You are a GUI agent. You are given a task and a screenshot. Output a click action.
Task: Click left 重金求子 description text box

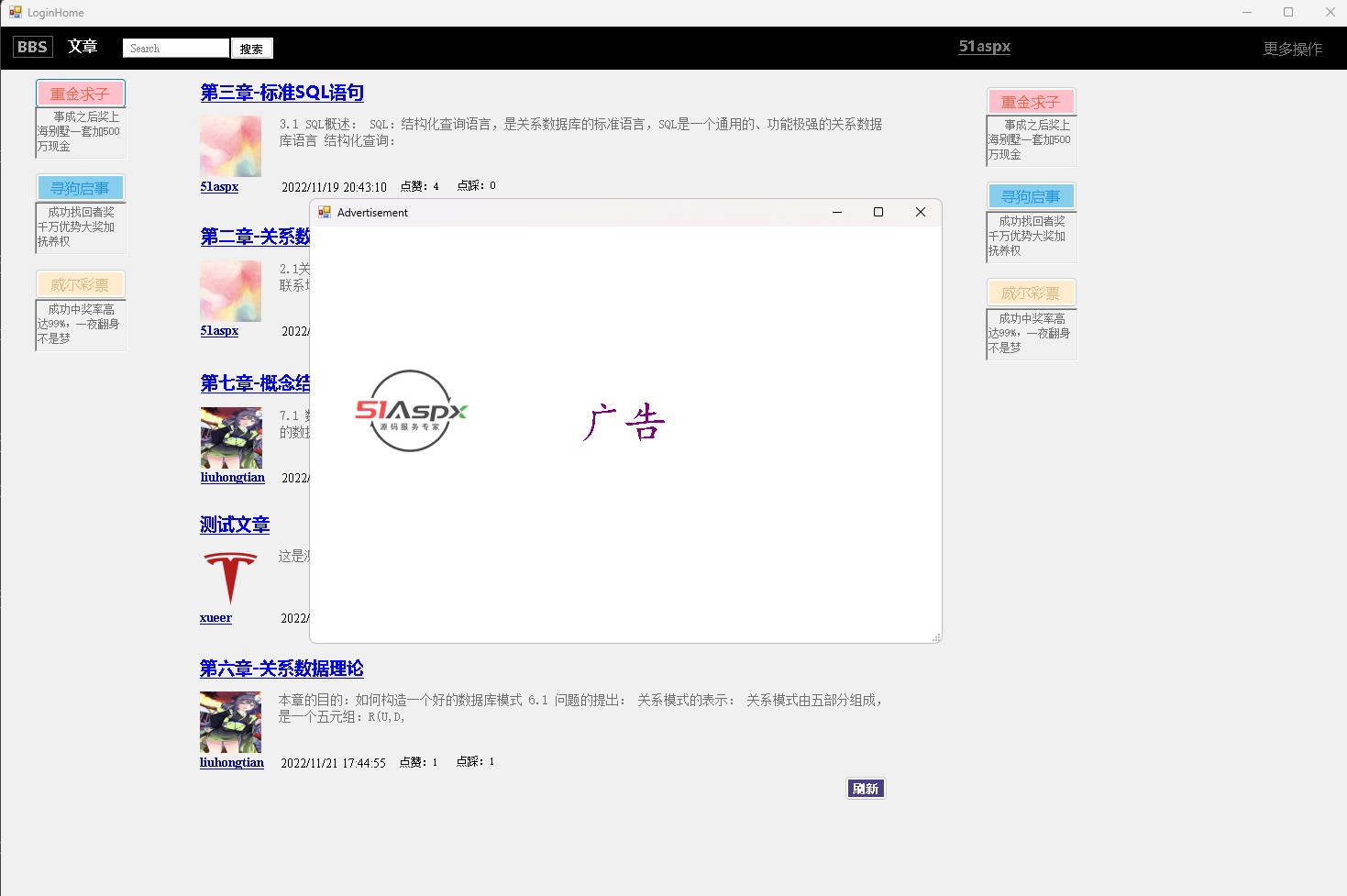click(x=81, y=131)
